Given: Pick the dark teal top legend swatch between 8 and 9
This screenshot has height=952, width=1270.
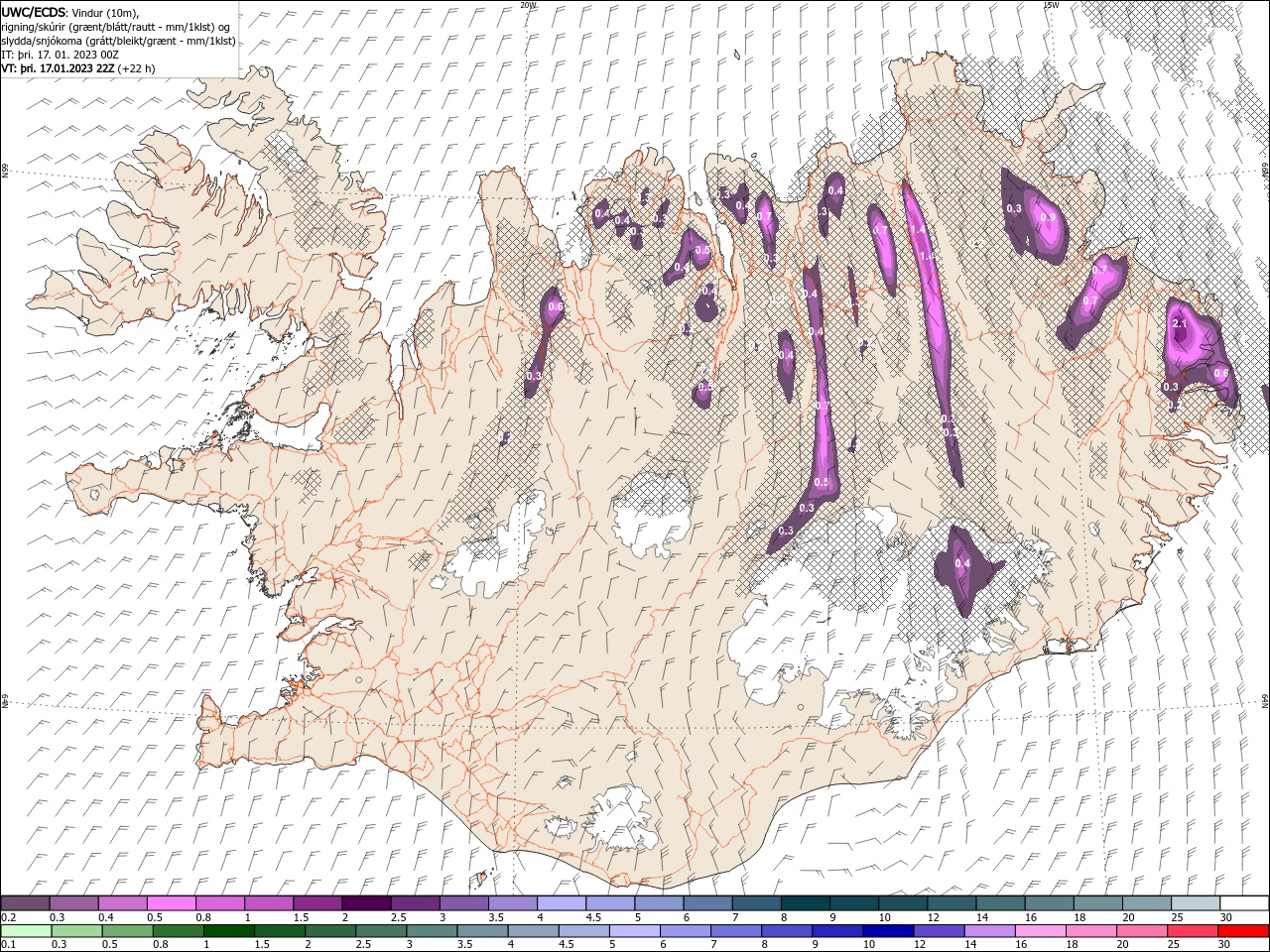Looking at the screenshot, I should 805,902.
